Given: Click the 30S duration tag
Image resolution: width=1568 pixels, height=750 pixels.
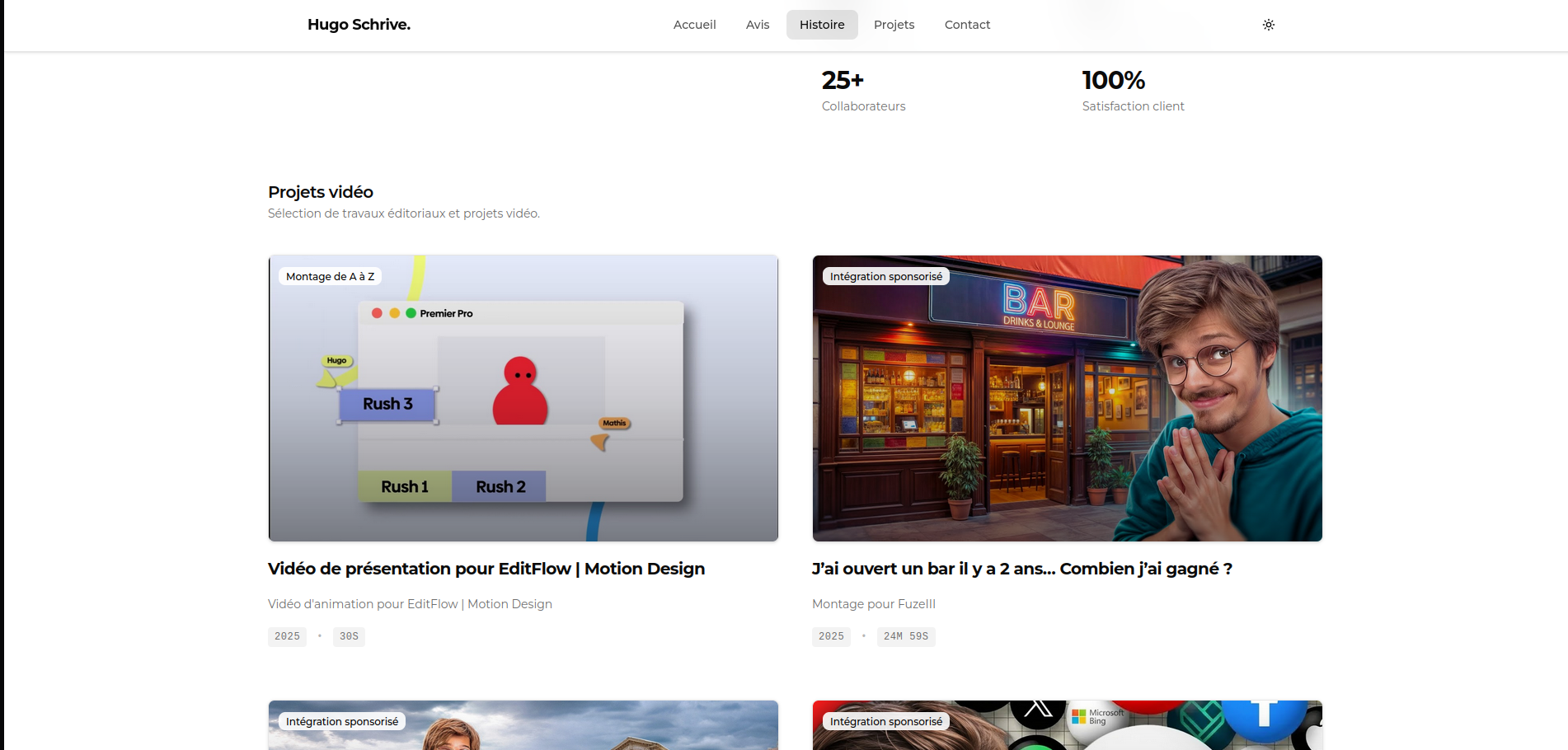Looking at the screenshot, I should tap(349, 636).
